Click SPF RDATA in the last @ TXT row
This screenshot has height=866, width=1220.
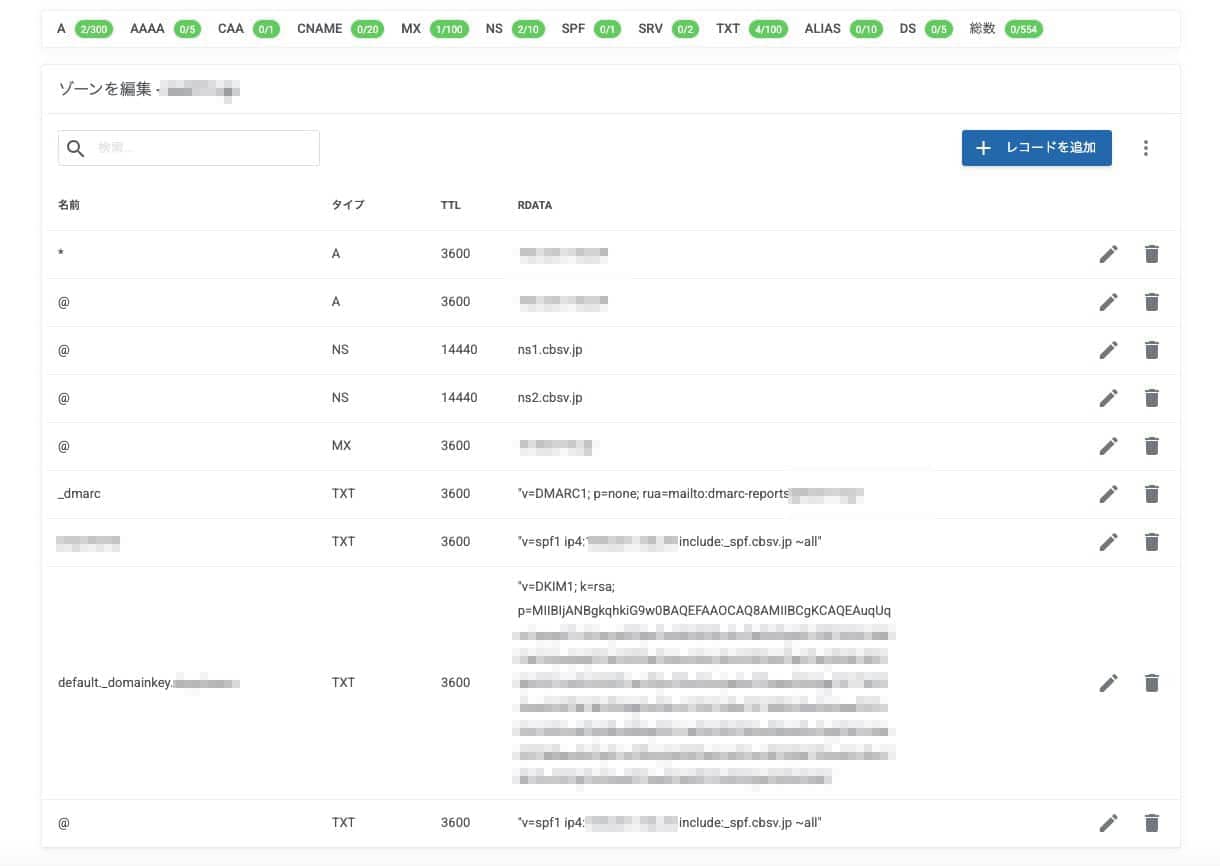click(x=670, y=823)
